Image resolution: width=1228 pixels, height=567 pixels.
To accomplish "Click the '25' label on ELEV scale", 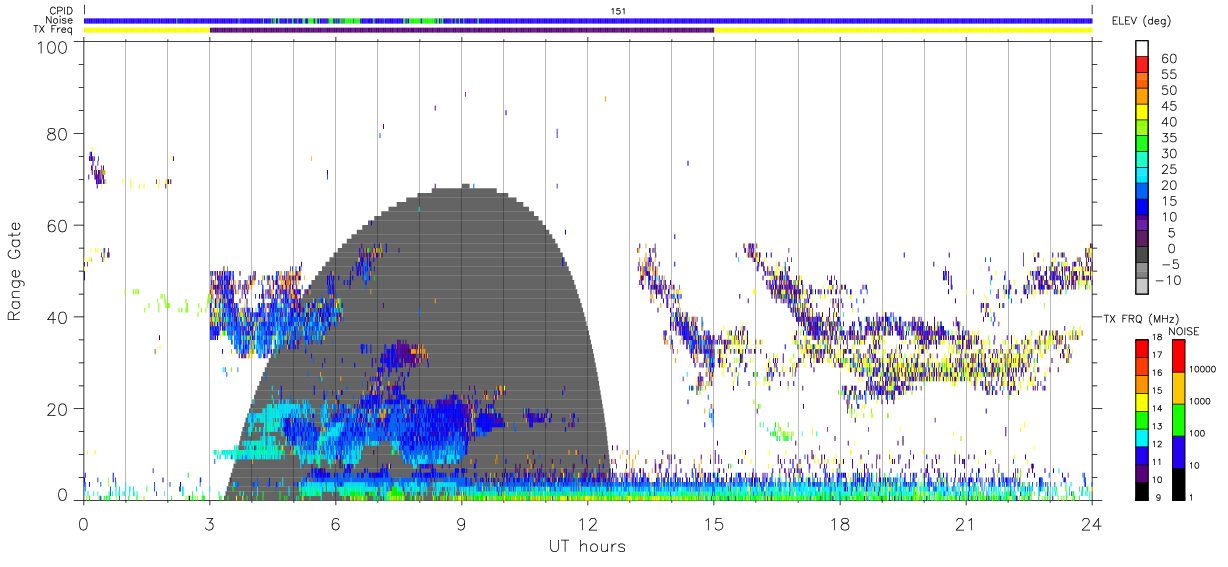I will tap(1169, 169).
